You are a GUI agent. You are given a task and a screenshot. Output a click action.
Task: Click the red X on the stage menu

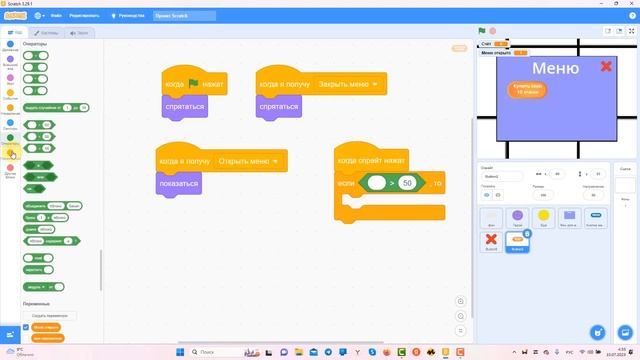click(606, 66)
